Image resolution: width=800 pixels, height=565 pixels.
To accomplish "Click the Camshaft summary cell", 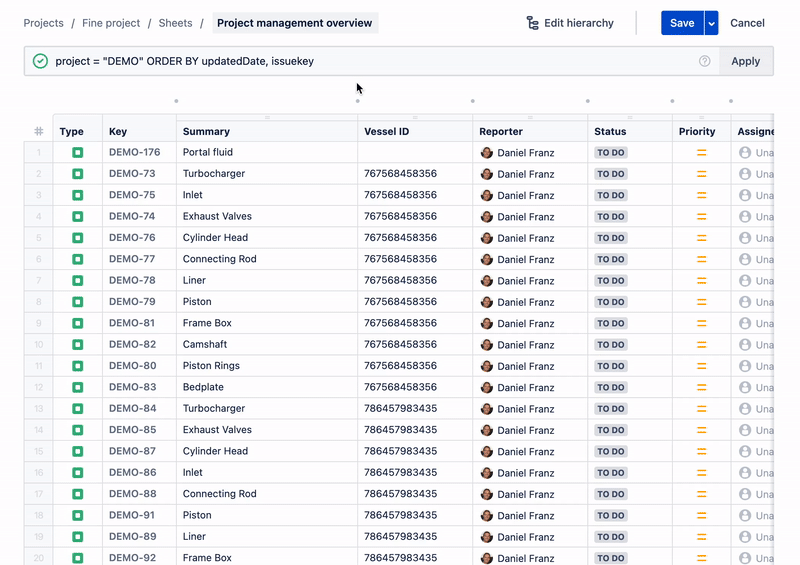I will tap(267, 345).
